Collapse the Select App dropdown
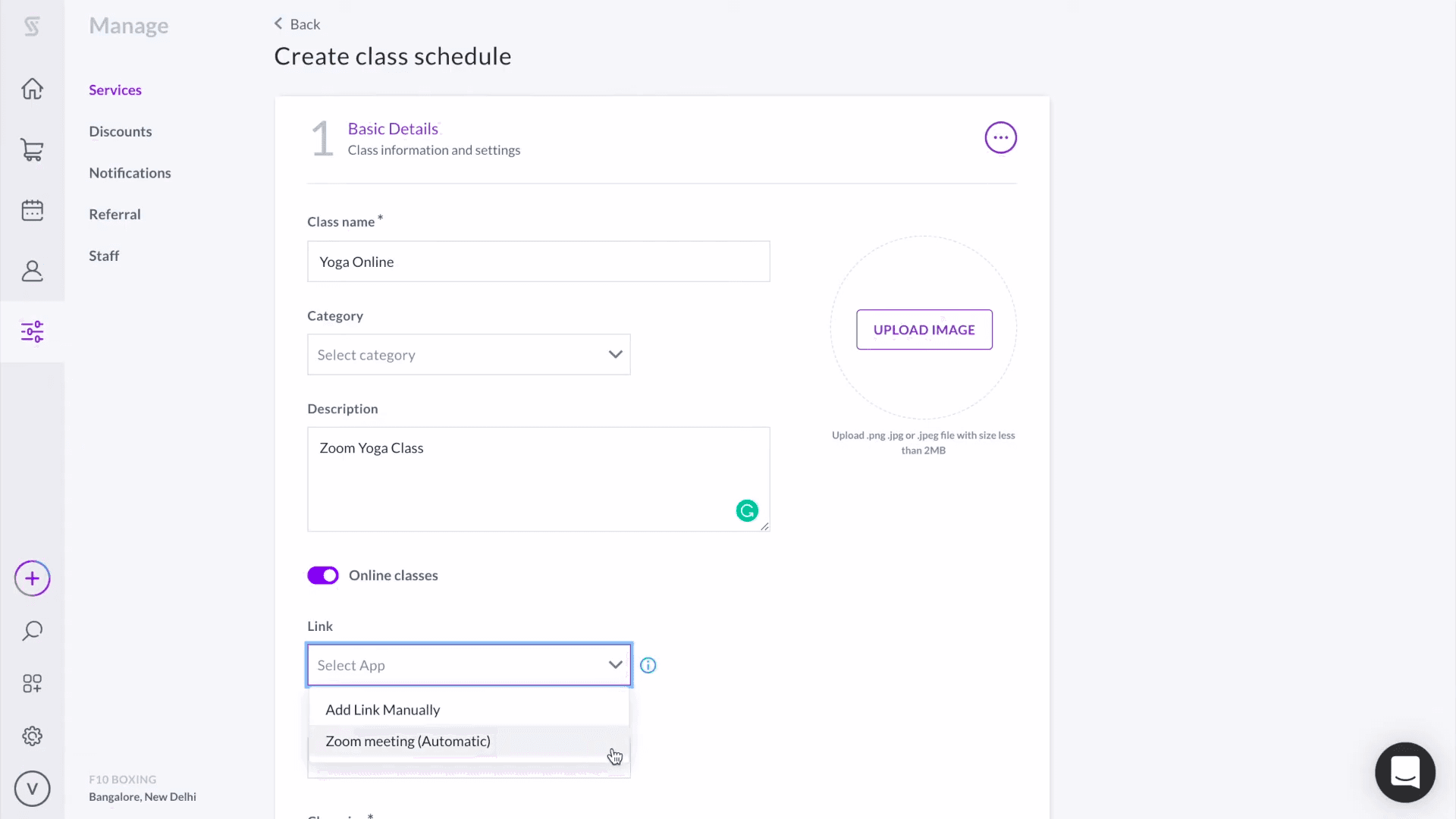Image resolution: width=1456 pixels, height=819 pixels. coord(469,665)
